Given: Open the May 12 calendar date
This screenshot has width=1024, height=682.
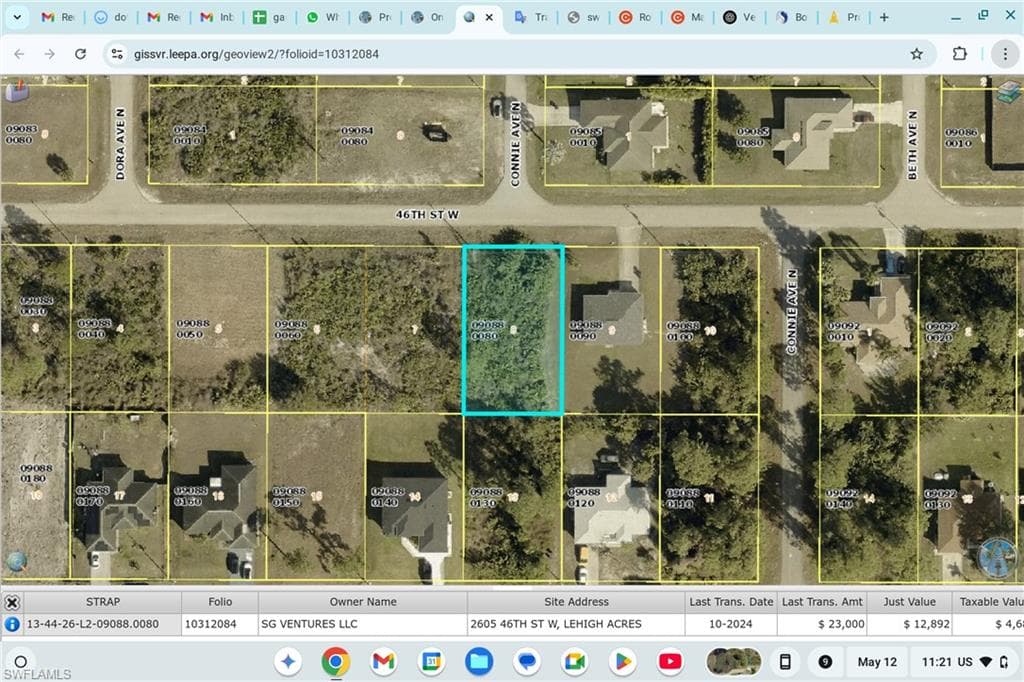Looking at the screenshot, I should (x=876, y=662).
